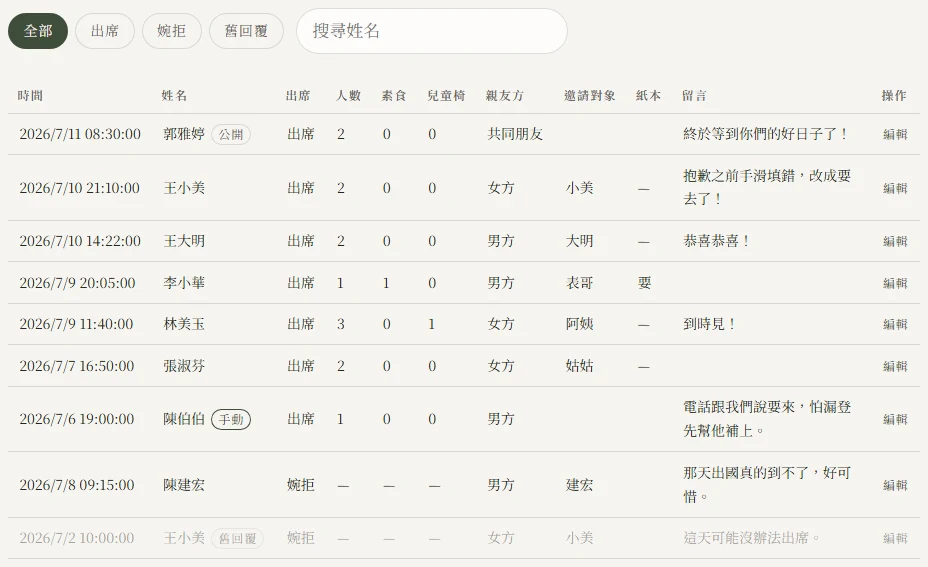Click the 時間 column header
928x567 pixels.
30,96
